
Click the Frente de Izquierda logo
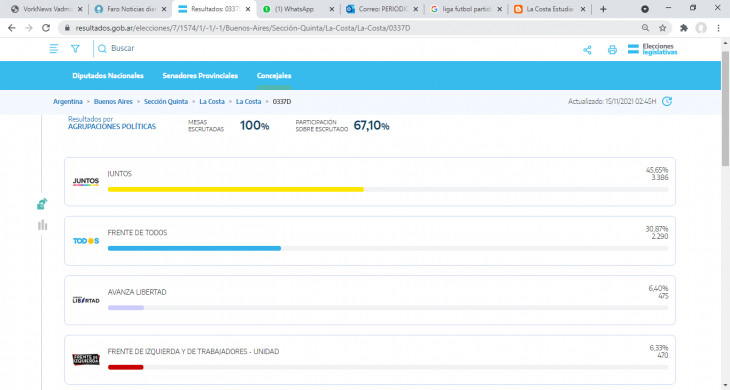(86, 359)
